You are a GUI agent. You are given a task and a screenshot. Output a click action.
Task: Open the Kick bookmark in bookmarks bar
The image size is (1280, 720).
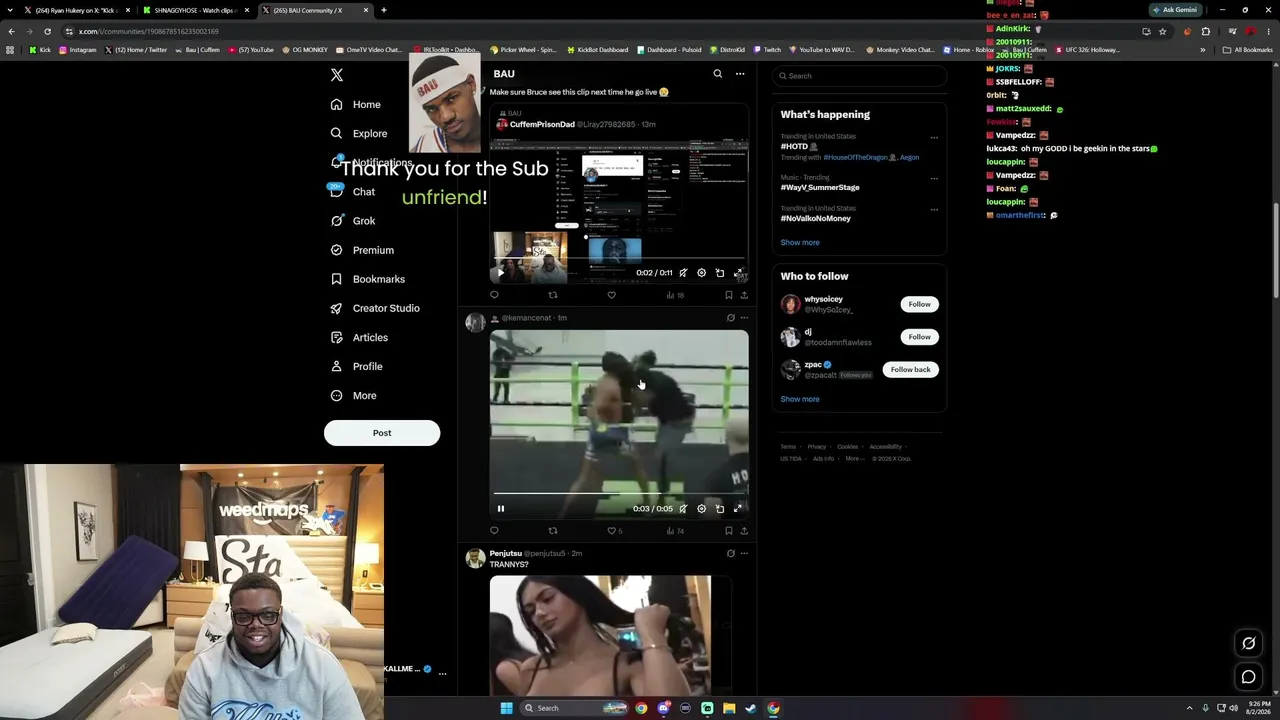(40, 50)
